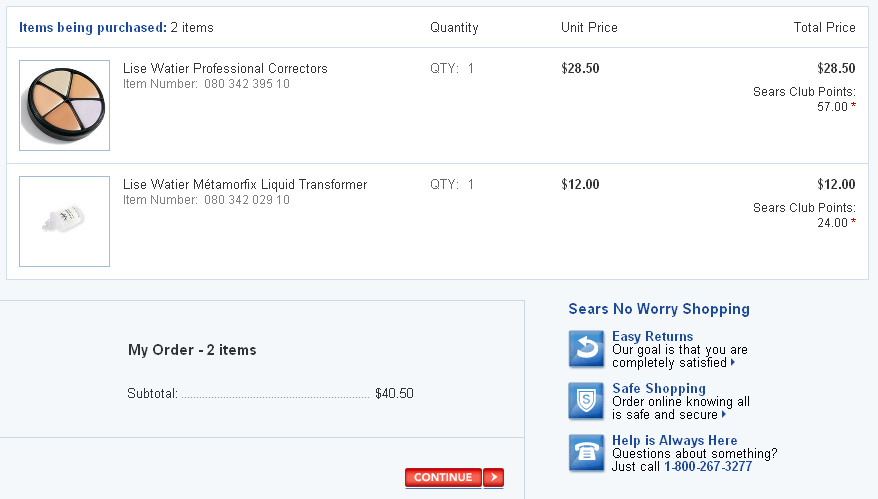The image size is (878, 499).
Task: Click the arrow beside the CONTINUE button
Action: coord(493,477)
